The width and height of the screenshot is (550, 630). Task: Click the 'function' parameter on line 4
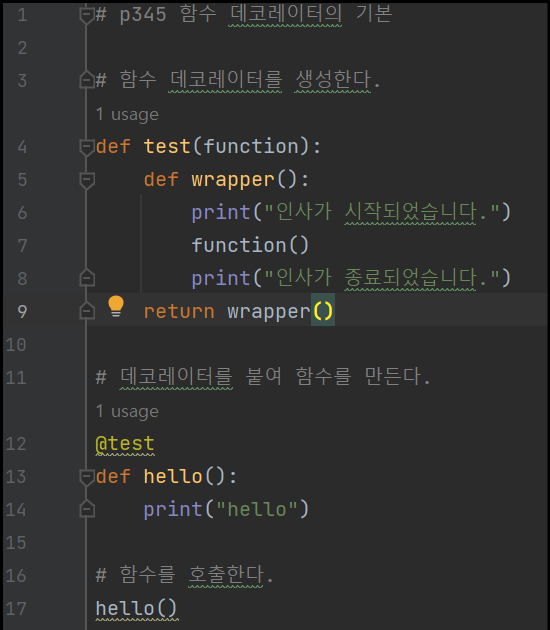(x=251, y=146)
